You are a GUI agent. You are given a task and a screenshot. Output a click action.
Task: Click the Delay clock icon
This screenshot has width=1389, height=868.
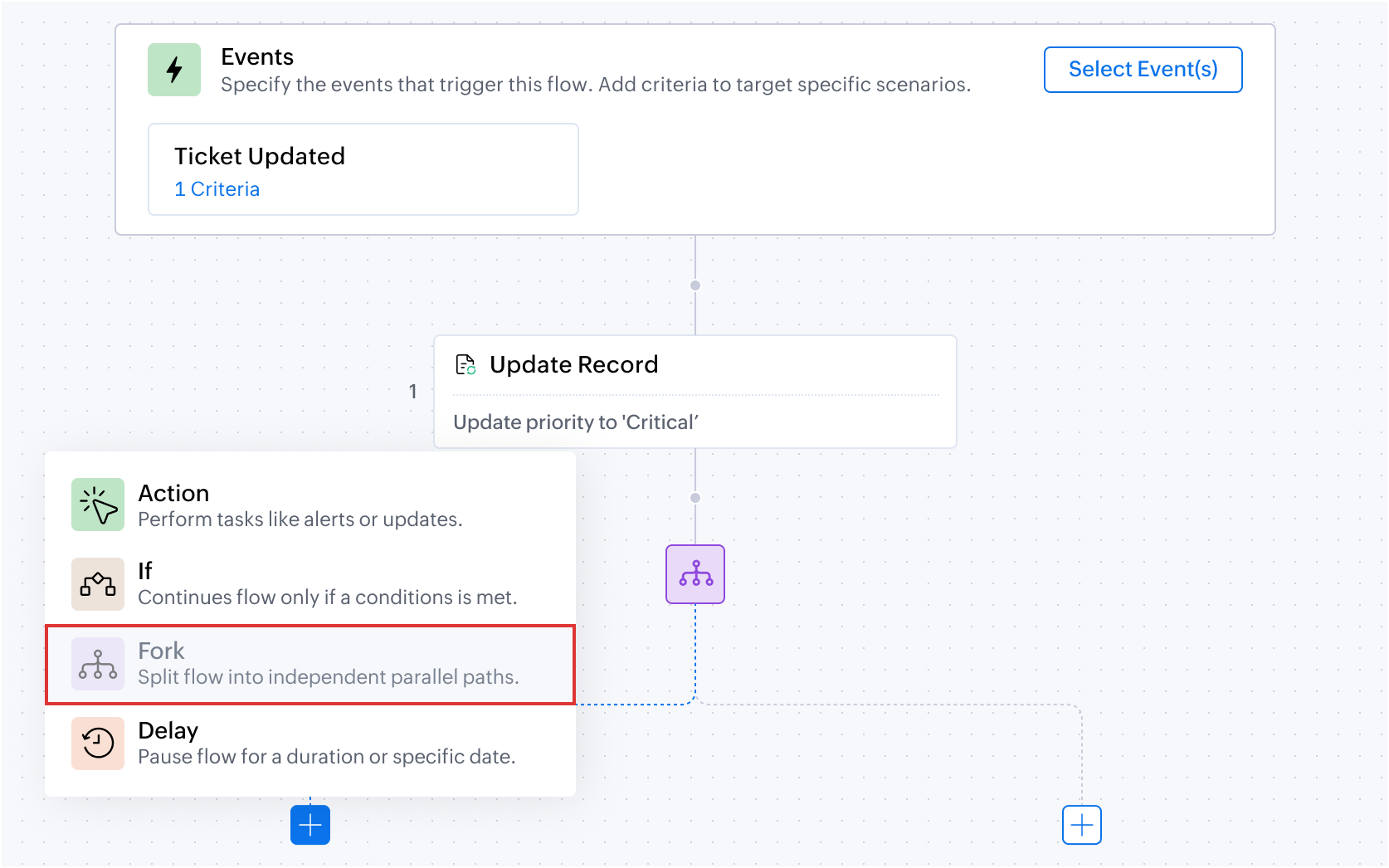tap(98, 744)
